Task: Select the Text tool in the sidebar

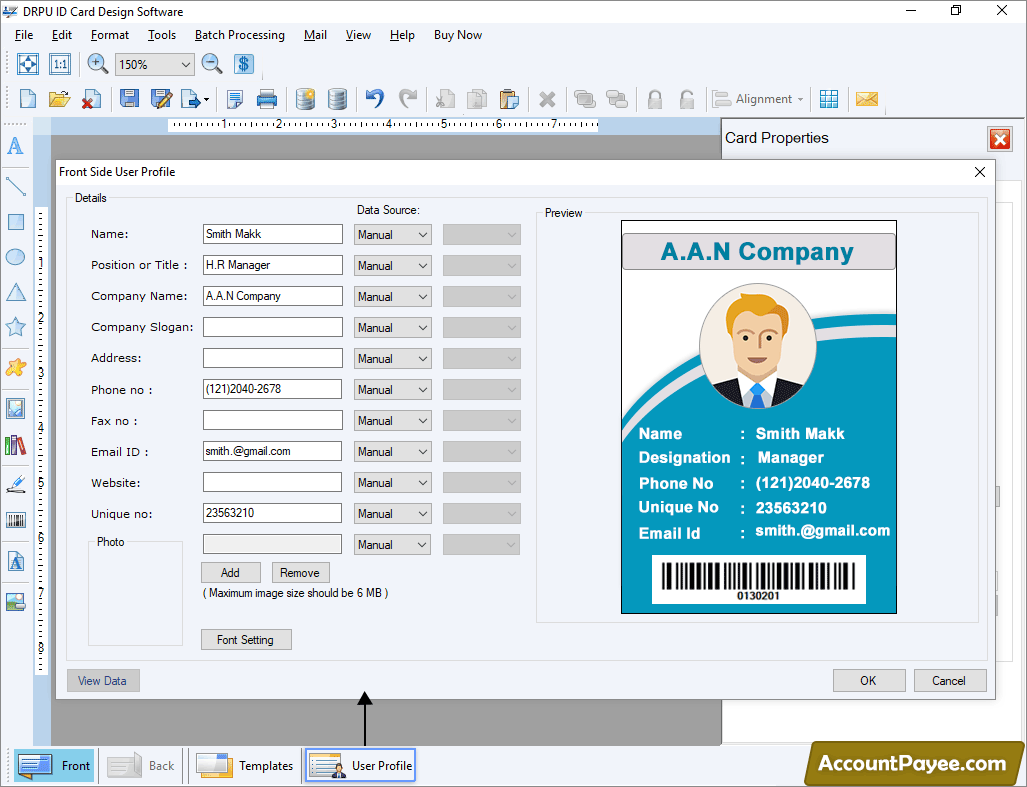Action: pyautogui.click(x=15, y=146)
